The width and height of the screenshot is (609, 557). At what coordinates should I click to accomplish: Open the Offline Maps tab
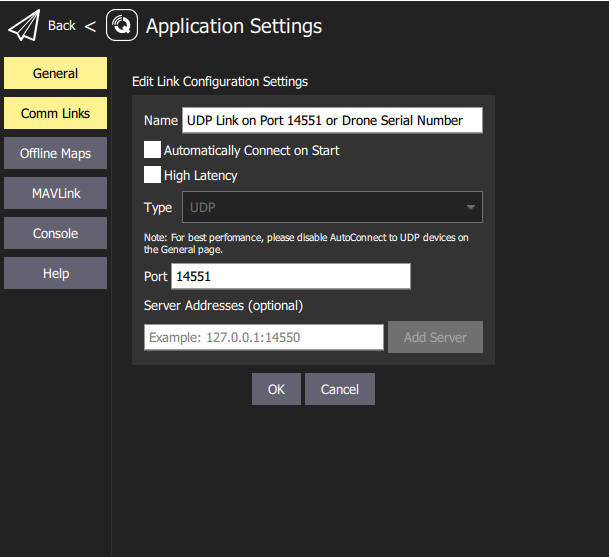tap(56, 153)
